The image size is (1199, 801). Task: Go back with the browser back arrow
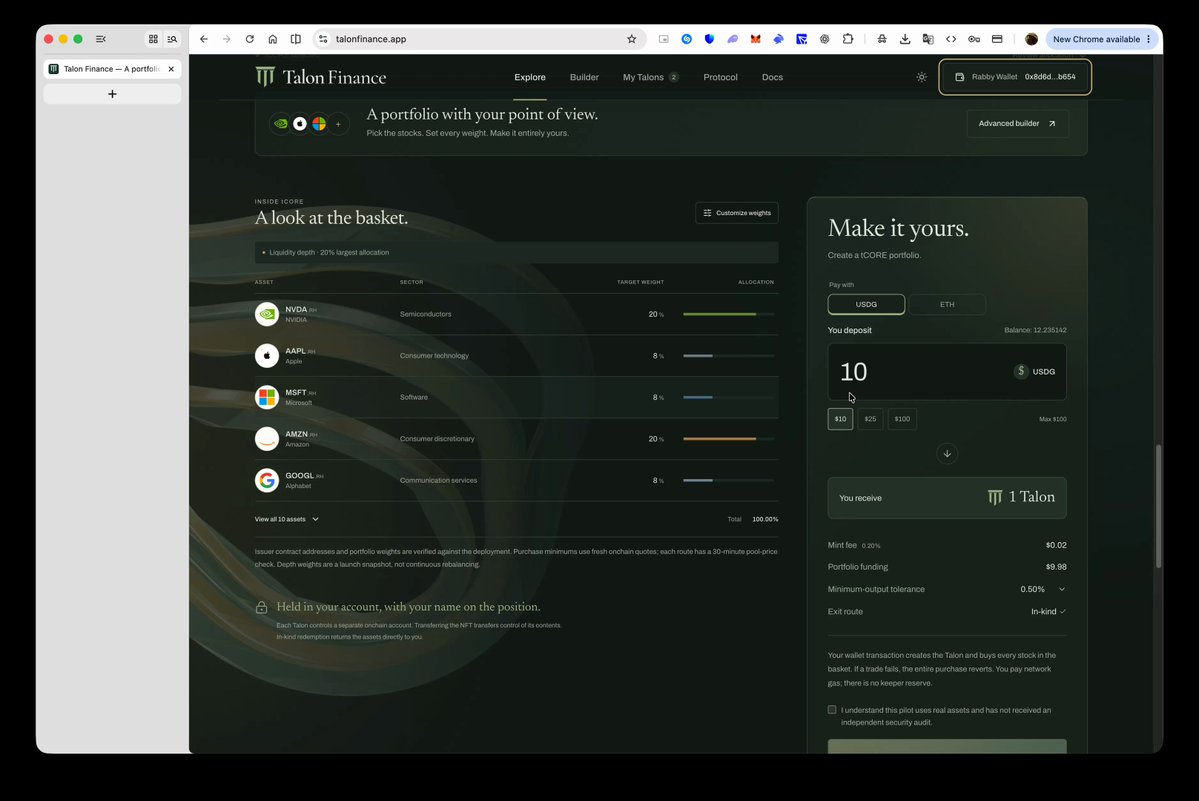(203, 39)
